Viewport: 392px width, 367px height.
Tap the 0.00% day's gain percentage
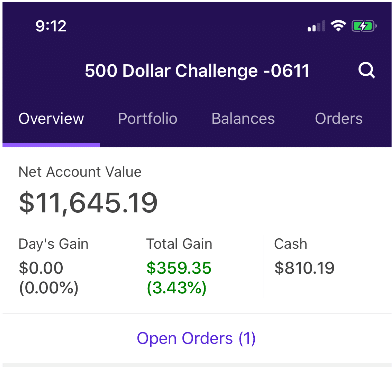pyautogui.click(x=49, y=288)
